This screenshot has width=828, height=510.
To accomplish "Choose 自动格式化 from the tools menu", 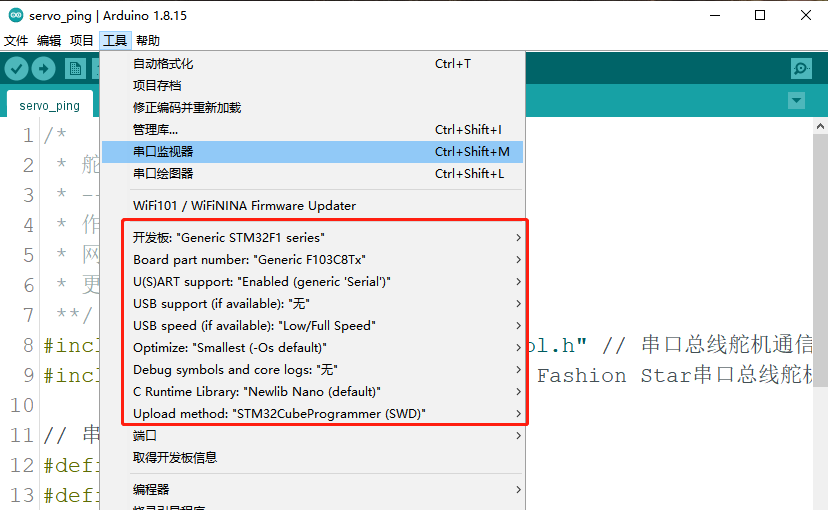I will pos(163,64).
